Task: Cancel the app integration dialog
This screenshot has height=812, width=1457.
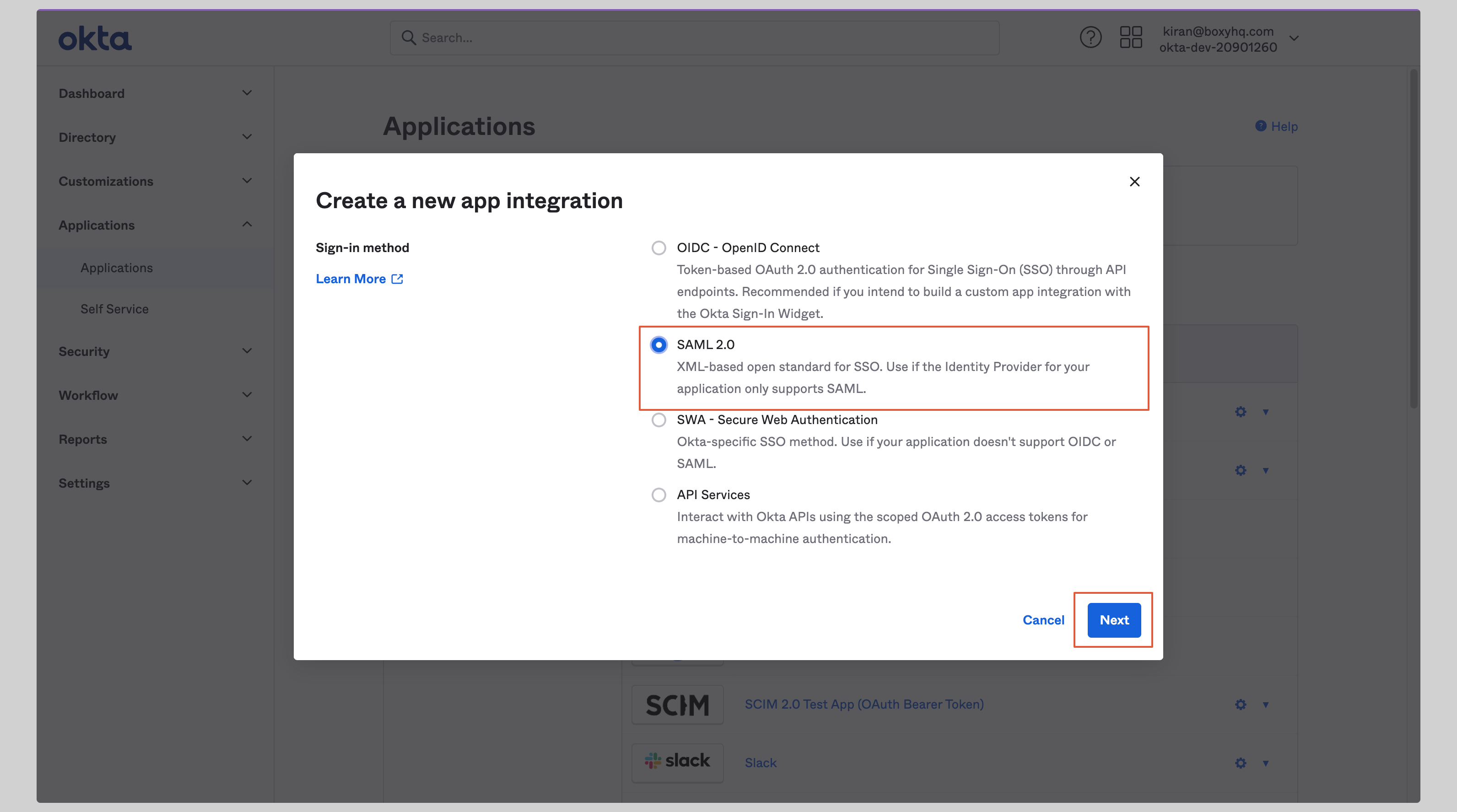Action: pyautogui.click(x=1043, y=620)
